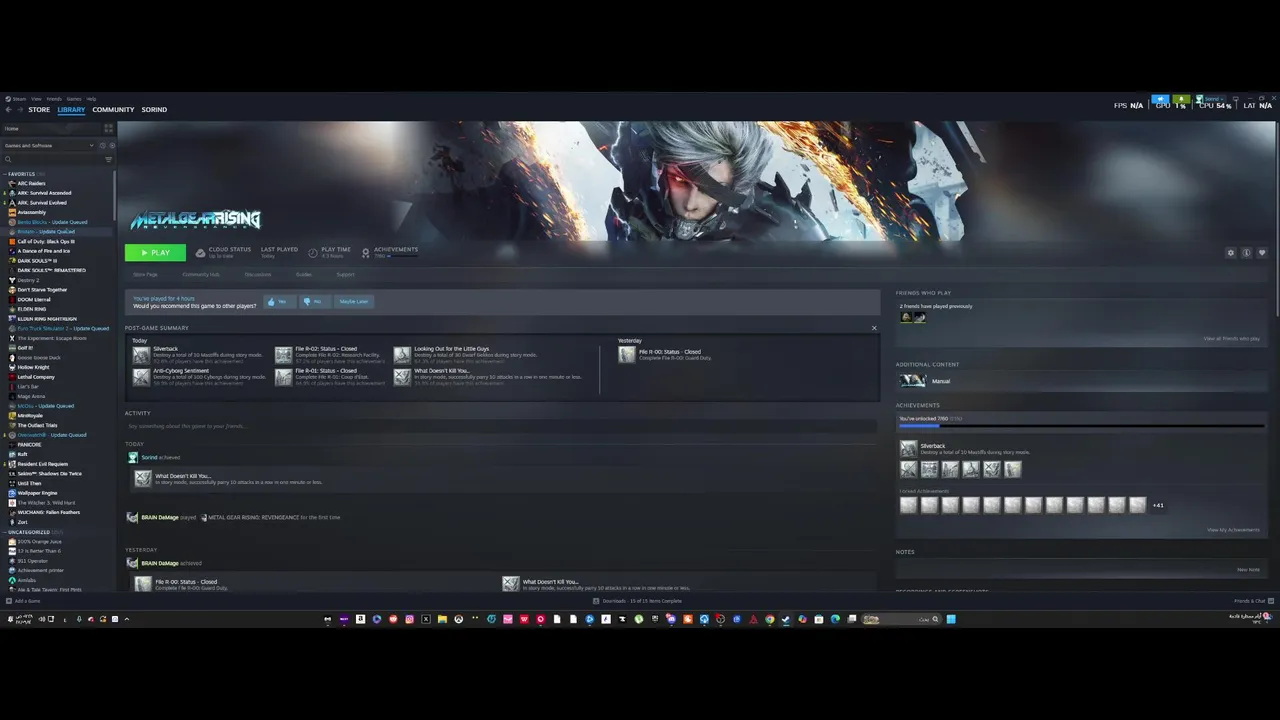This screenshot has width=1280, height=720.
Task: Open the Sorind user profile link in activity
Action: click(149, 457)
